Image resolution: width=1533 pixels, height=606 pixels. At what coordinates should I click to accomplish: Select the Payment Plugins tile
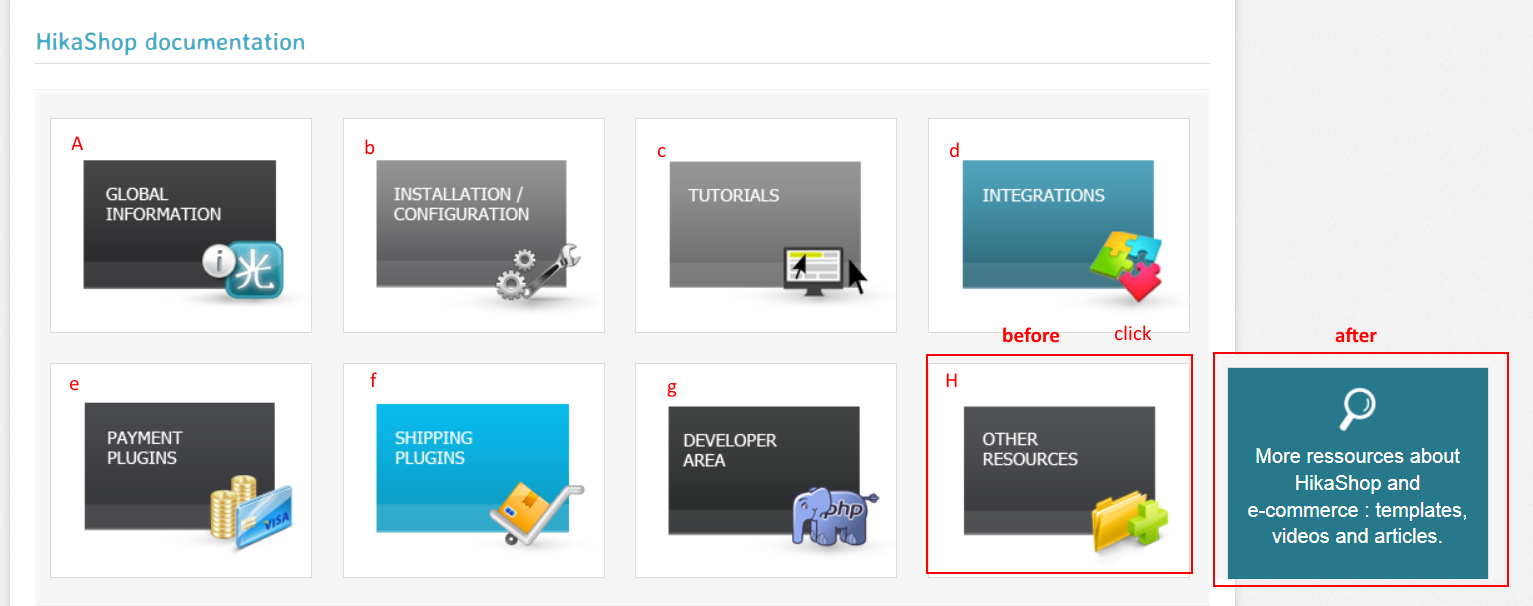tap(181, 470)
